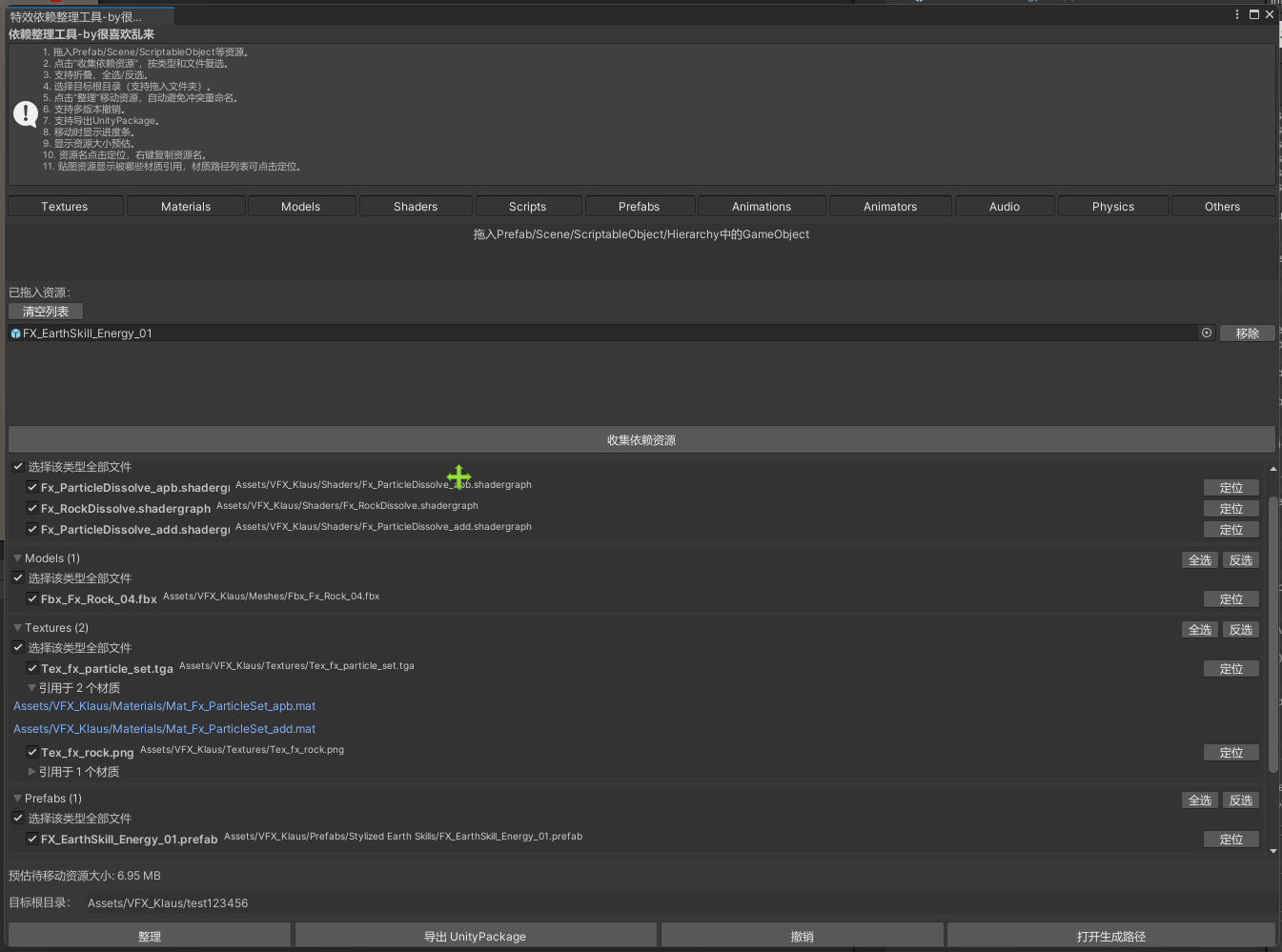Click 定位 for Tex_fx_particle_set.tga
This screenshot has height=952, width=1282.
(1231, 668)
